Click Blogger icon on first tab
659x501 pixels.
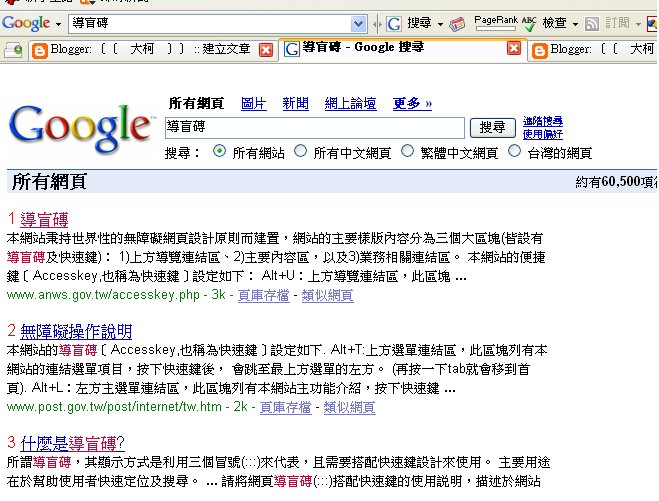point(40,50)
